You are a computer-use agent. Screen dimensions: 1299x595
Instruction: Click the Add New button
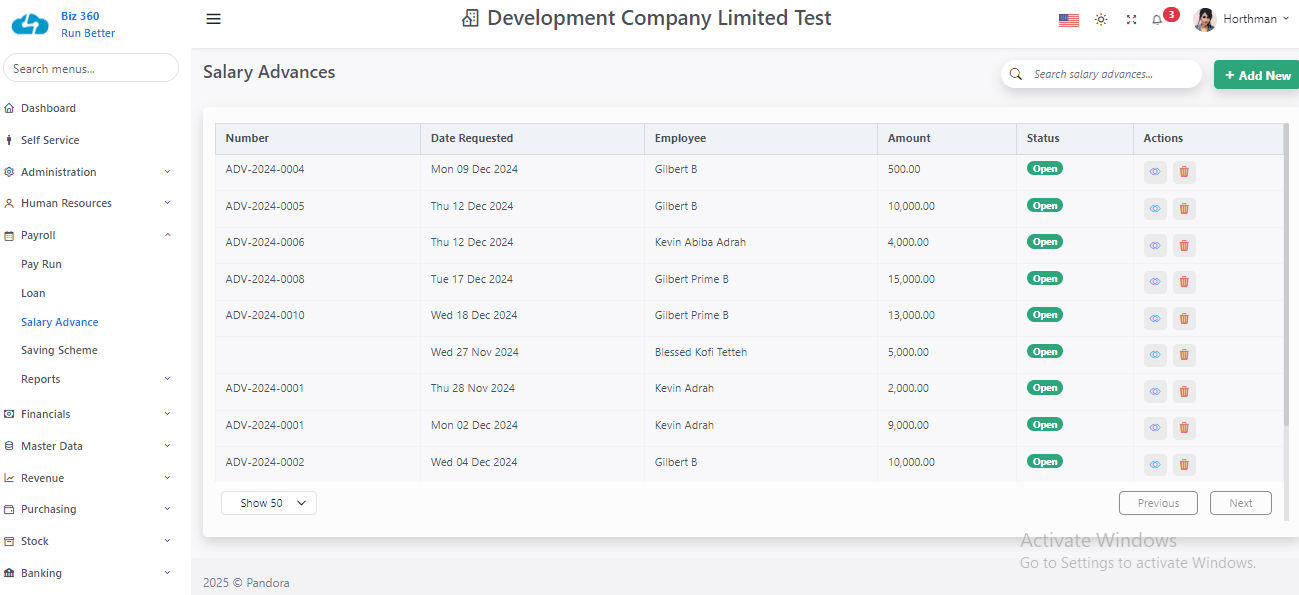point(1256,75)
